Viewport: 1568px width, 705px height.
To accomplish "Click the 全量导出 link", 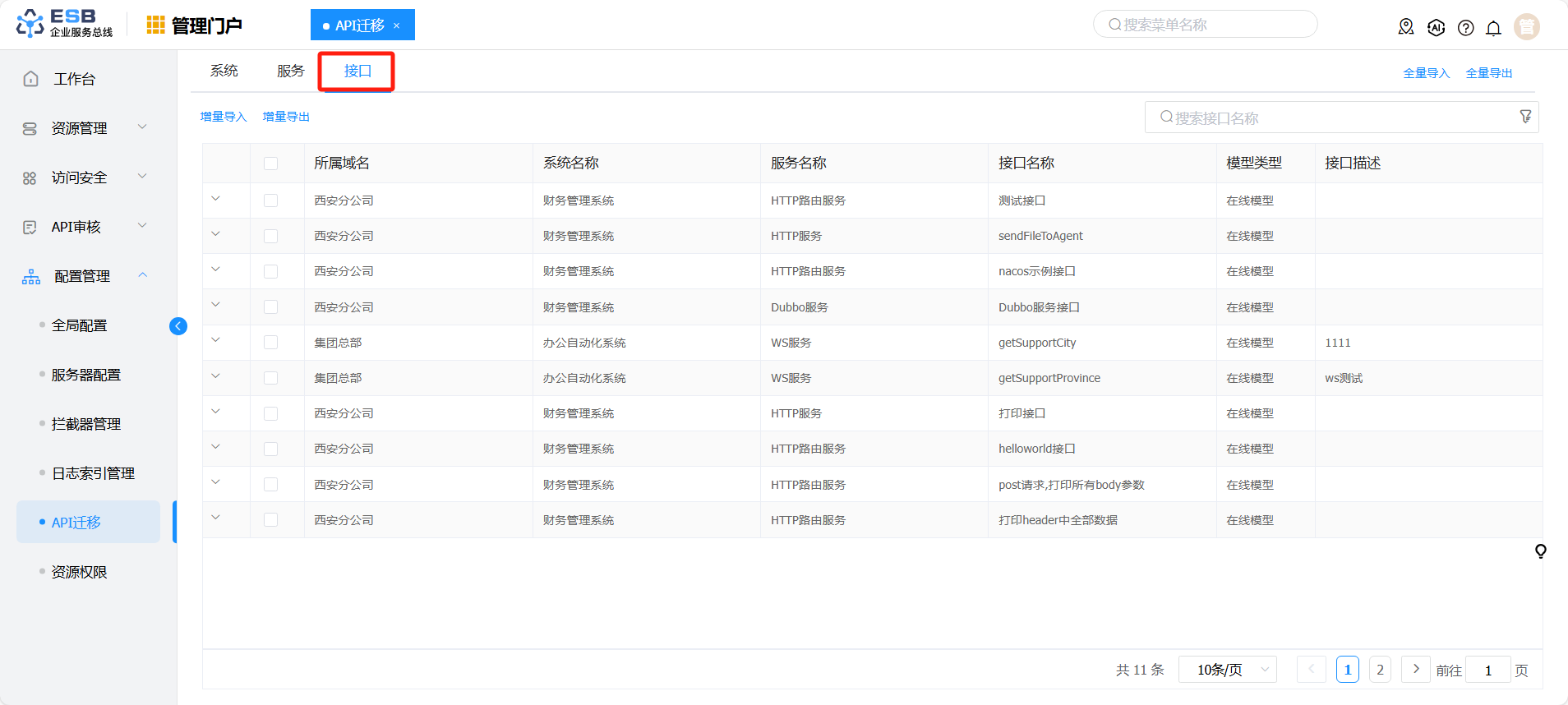I will tap(1488, 73).
